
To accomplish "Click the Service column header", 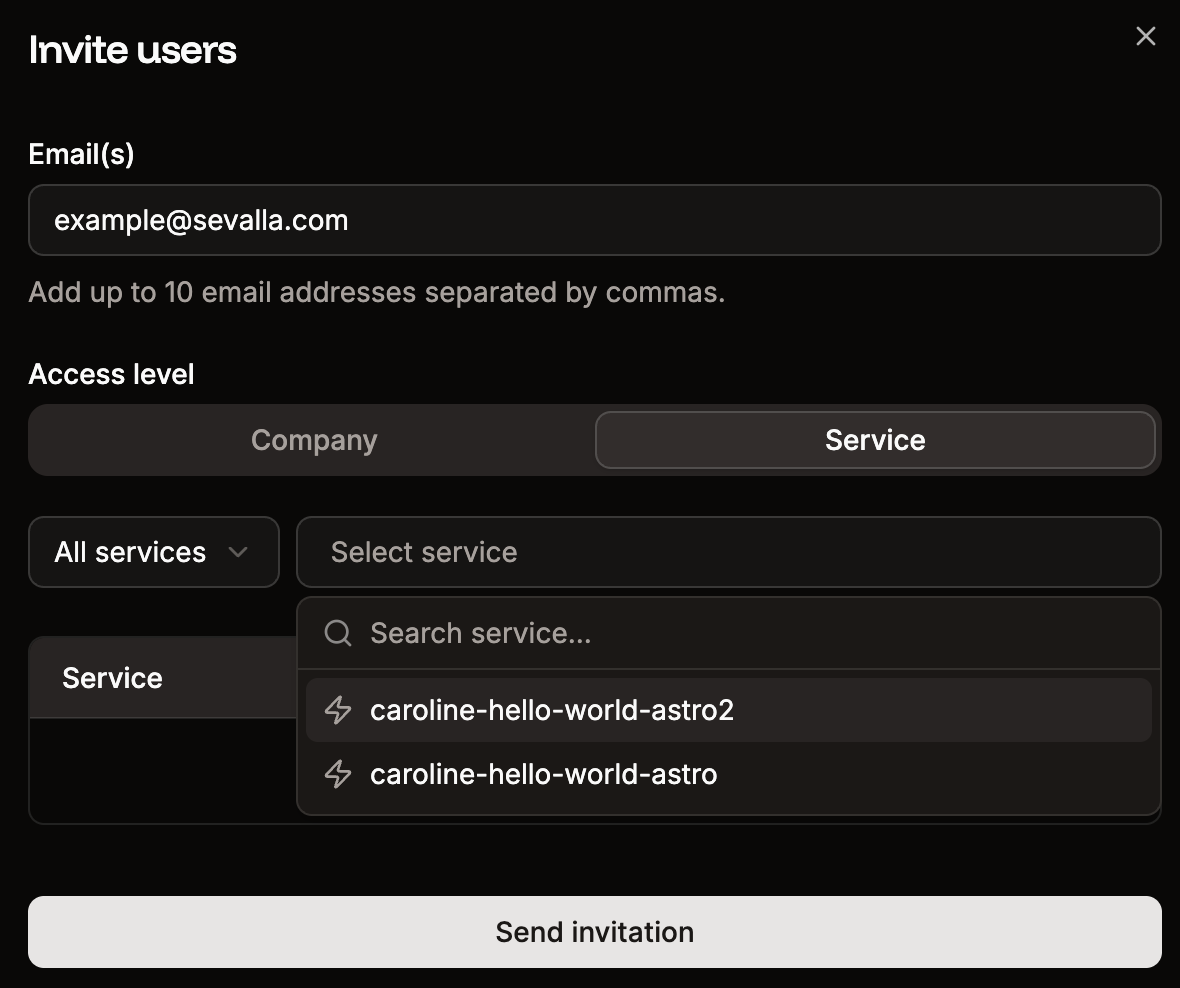I will click(x=112, y=678).
